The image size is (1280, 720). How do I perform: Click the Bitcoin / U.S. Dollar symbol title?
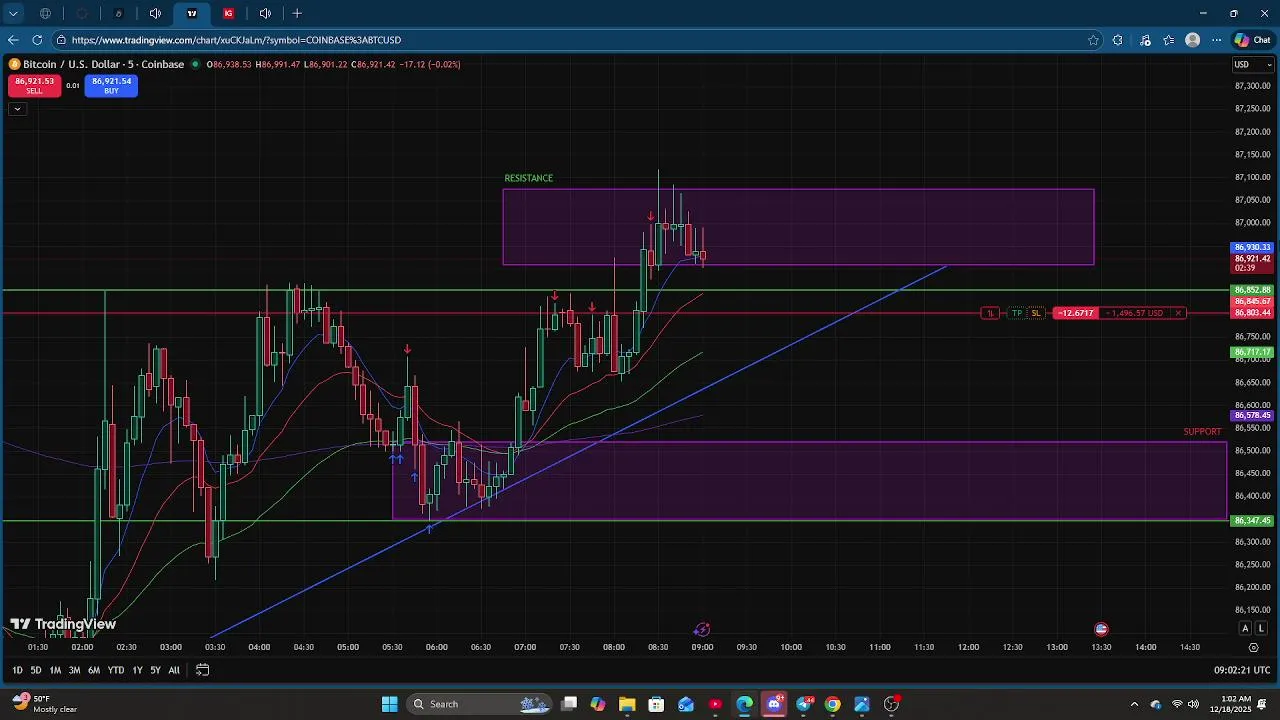(104, 64)
